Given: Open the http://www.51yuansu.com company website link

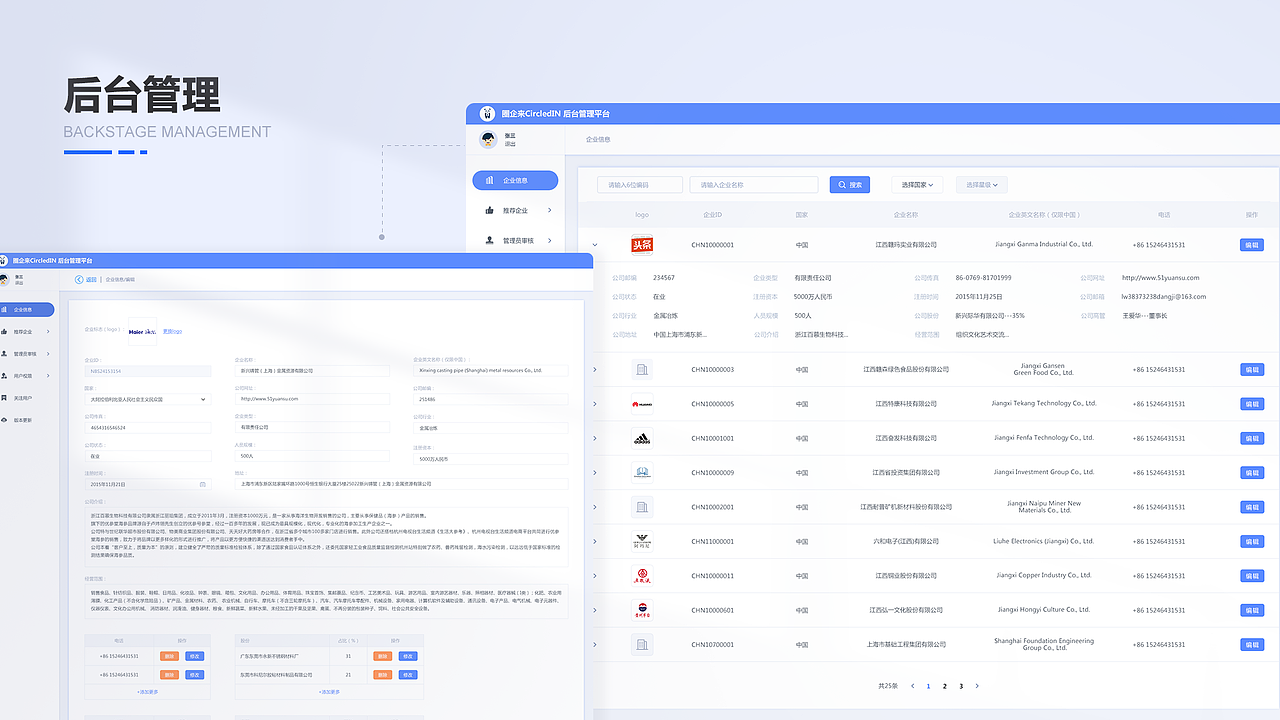Looking at the screenshot, I should [1160, 278].
